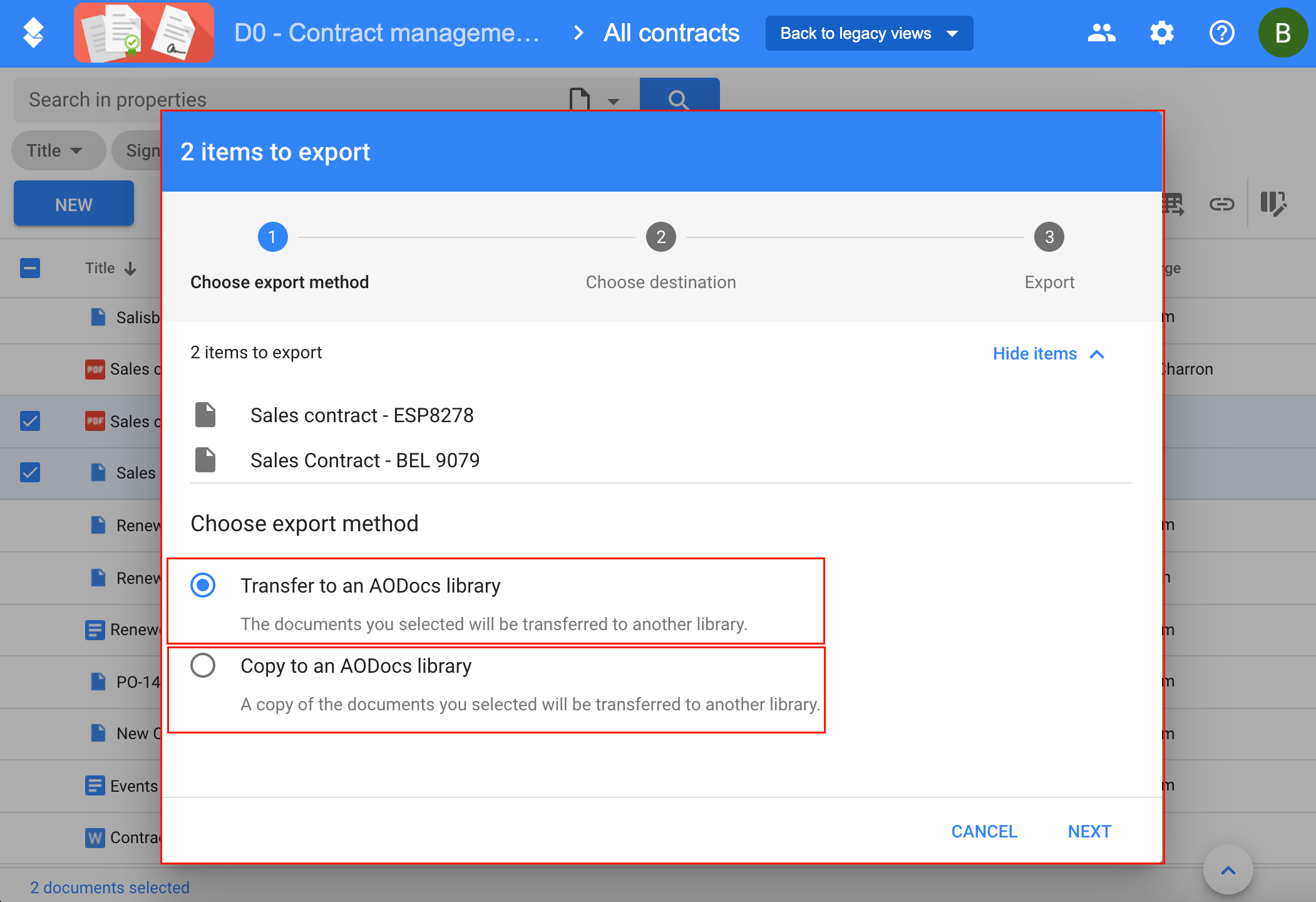This screenshot has height=902, width=1316.
Task: Click the Google Docs icon on the Renew row
Action: tap(95, 630)
